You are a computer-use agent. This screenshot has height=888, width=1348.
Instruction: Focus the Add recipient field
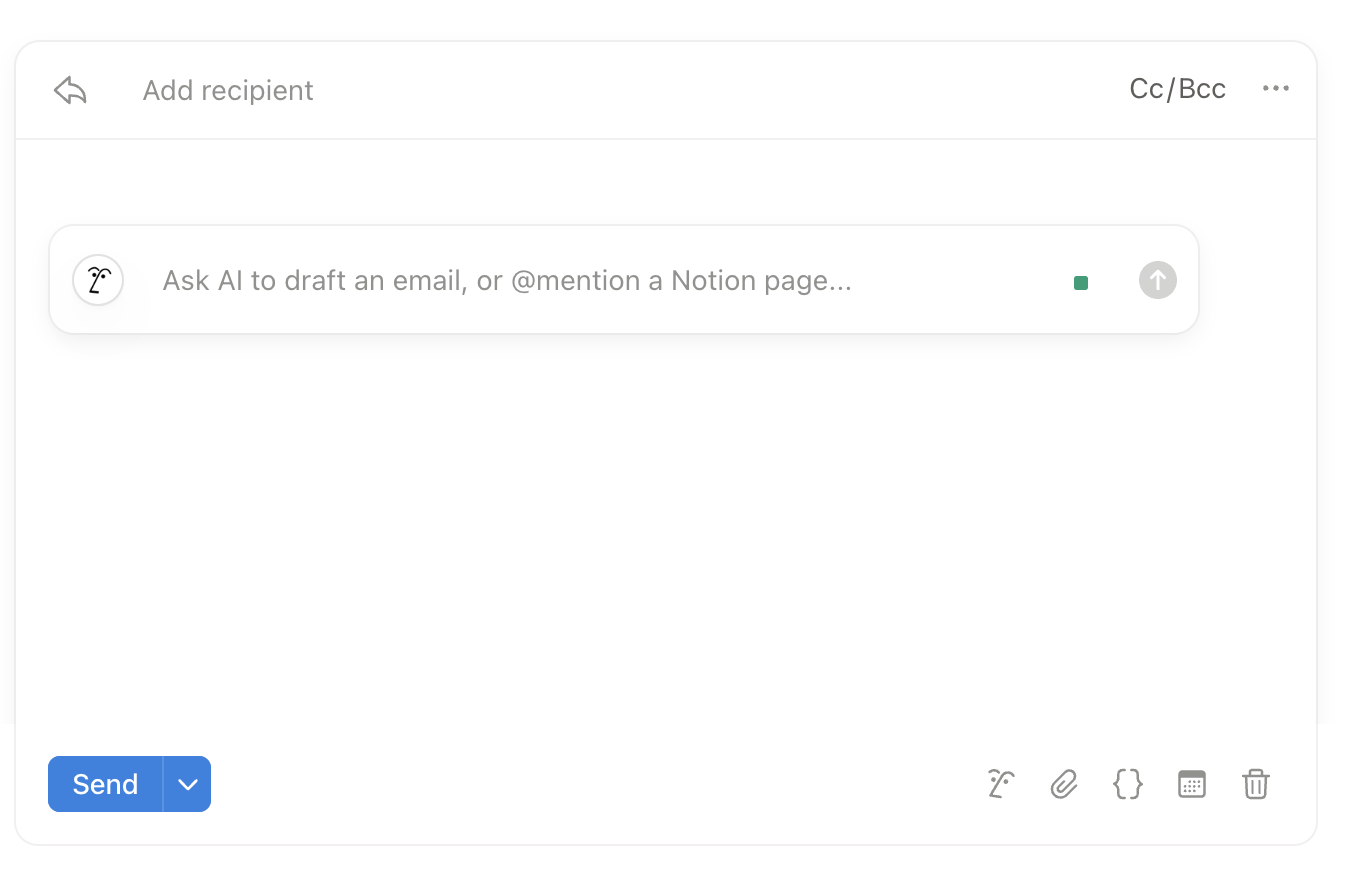pyautogui.click(x=227, y=90)
